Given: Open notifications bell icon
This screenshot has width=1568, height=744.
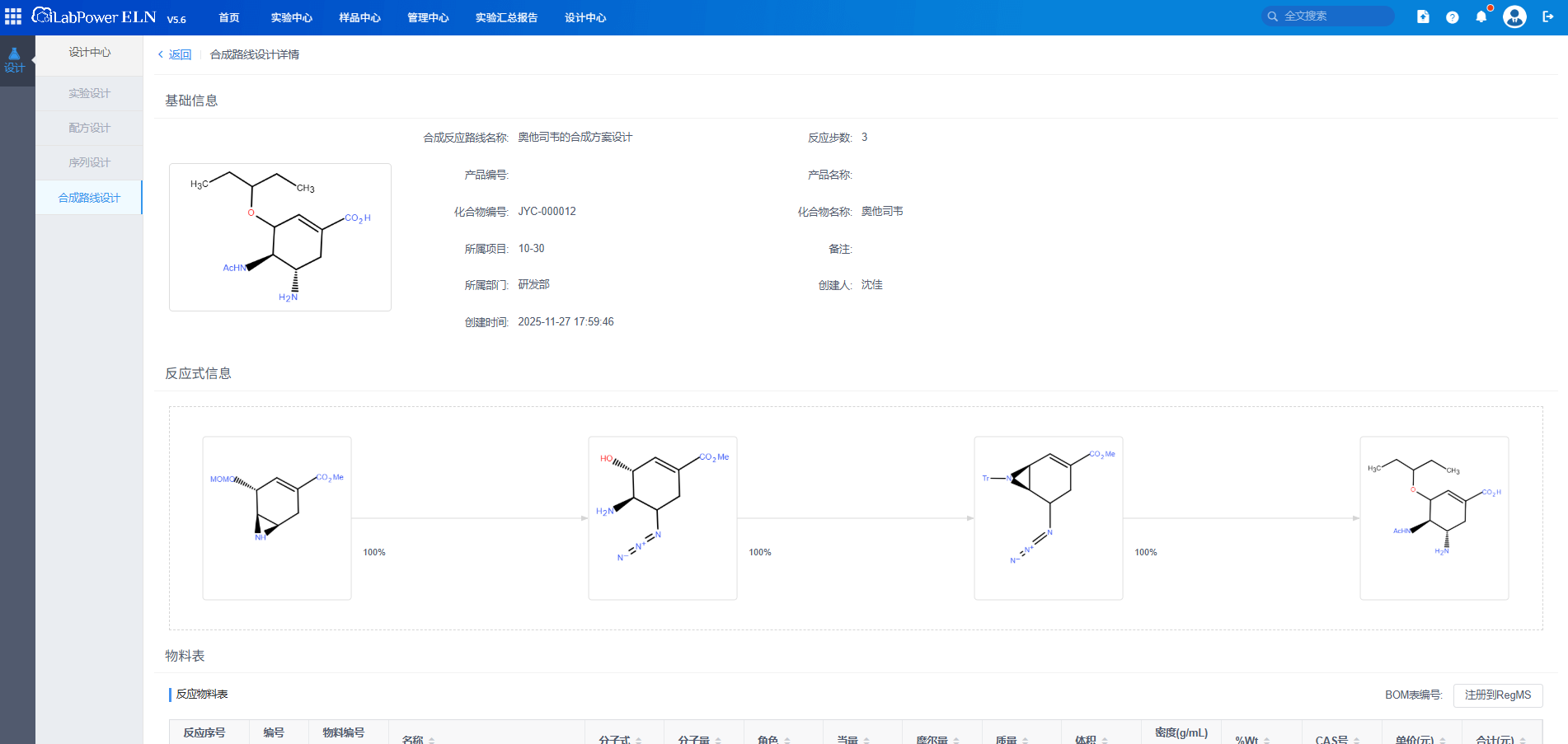Looking at the screenshot, I should [1481, 16].
